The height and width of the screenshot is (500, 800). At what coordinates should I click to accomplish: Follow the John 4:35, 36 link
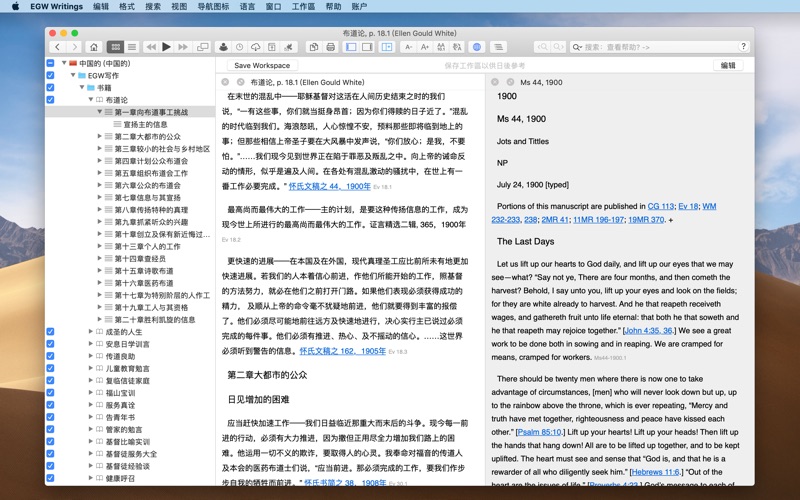click(x=648, y=331)
